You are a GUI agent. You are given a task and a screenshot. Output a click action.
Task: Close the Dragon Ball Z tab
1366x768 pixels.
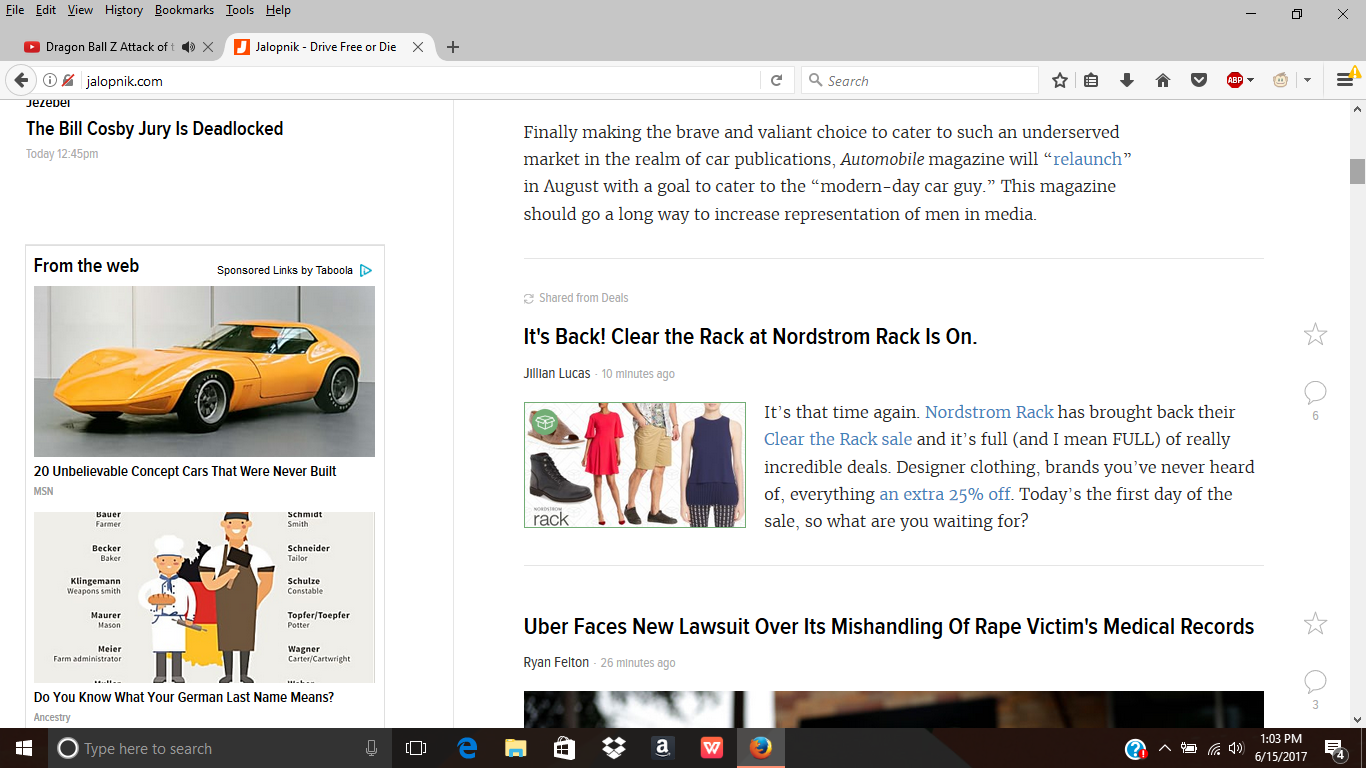tap(208, 47)
